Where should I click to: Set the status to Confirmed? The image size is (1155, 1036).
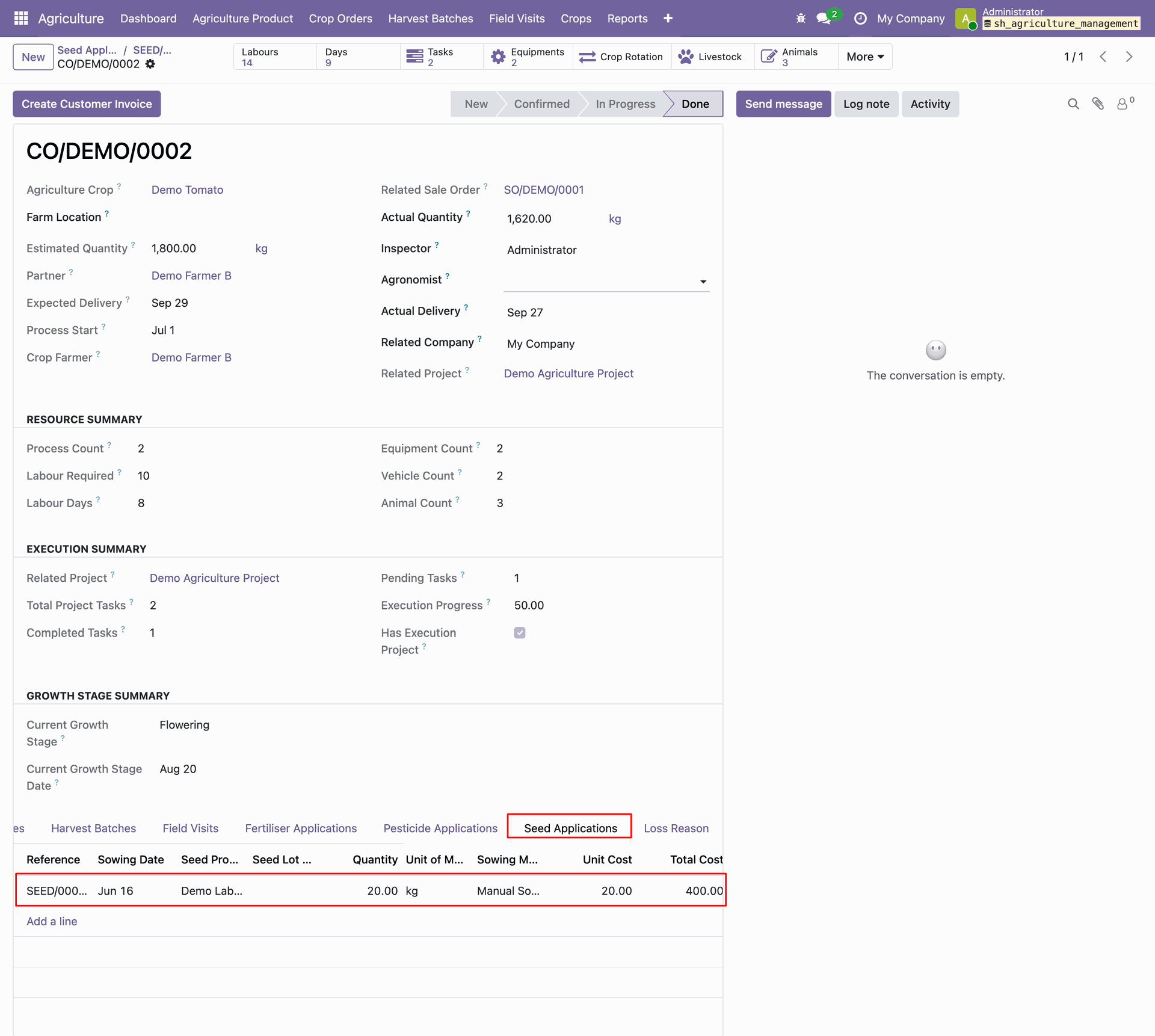[541, 104]
